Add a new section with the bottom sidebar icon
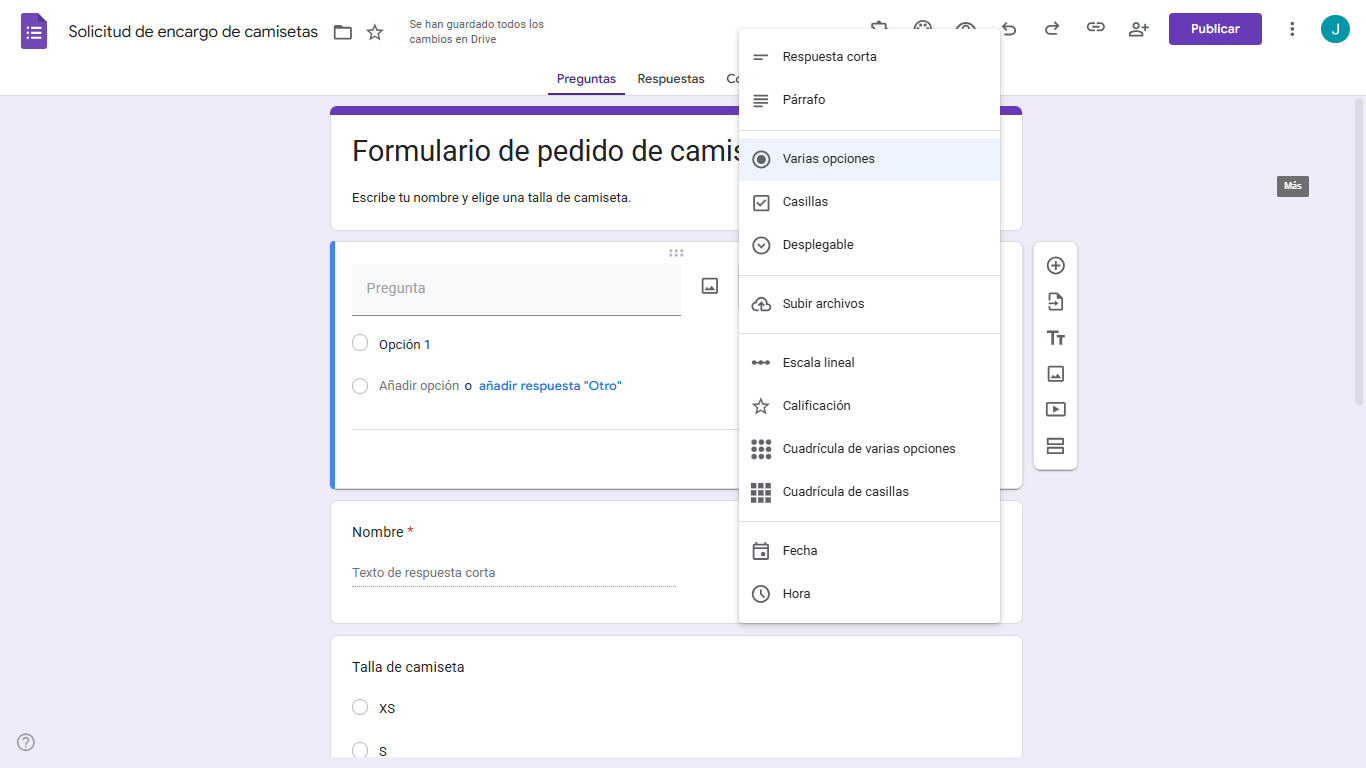This screenshot has height=768, width=1366. (x=1055, y=446)
